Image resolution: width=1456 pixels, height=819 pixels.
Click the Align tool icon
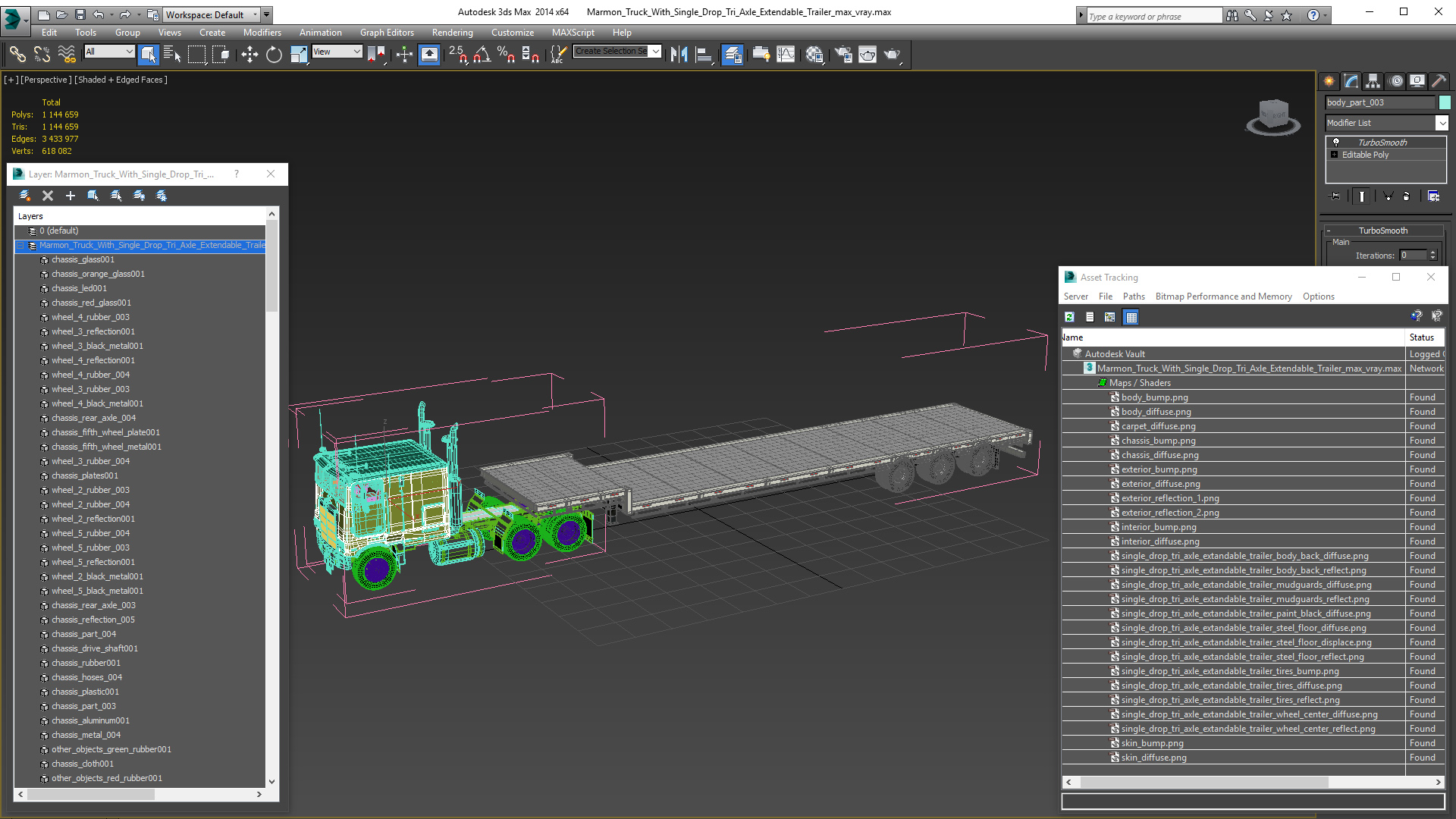point(704,54)
